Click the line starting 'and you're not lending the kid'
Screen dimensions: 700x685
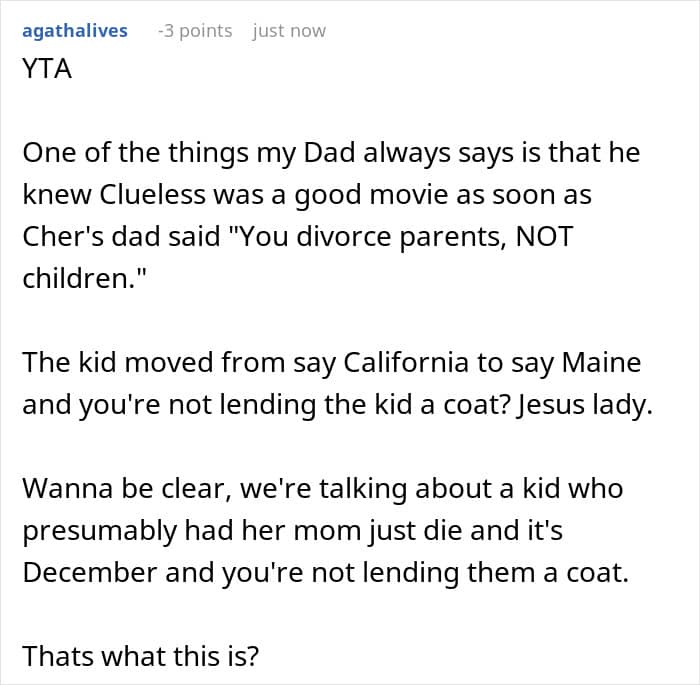pyautogui.click(x=338, y=405)
